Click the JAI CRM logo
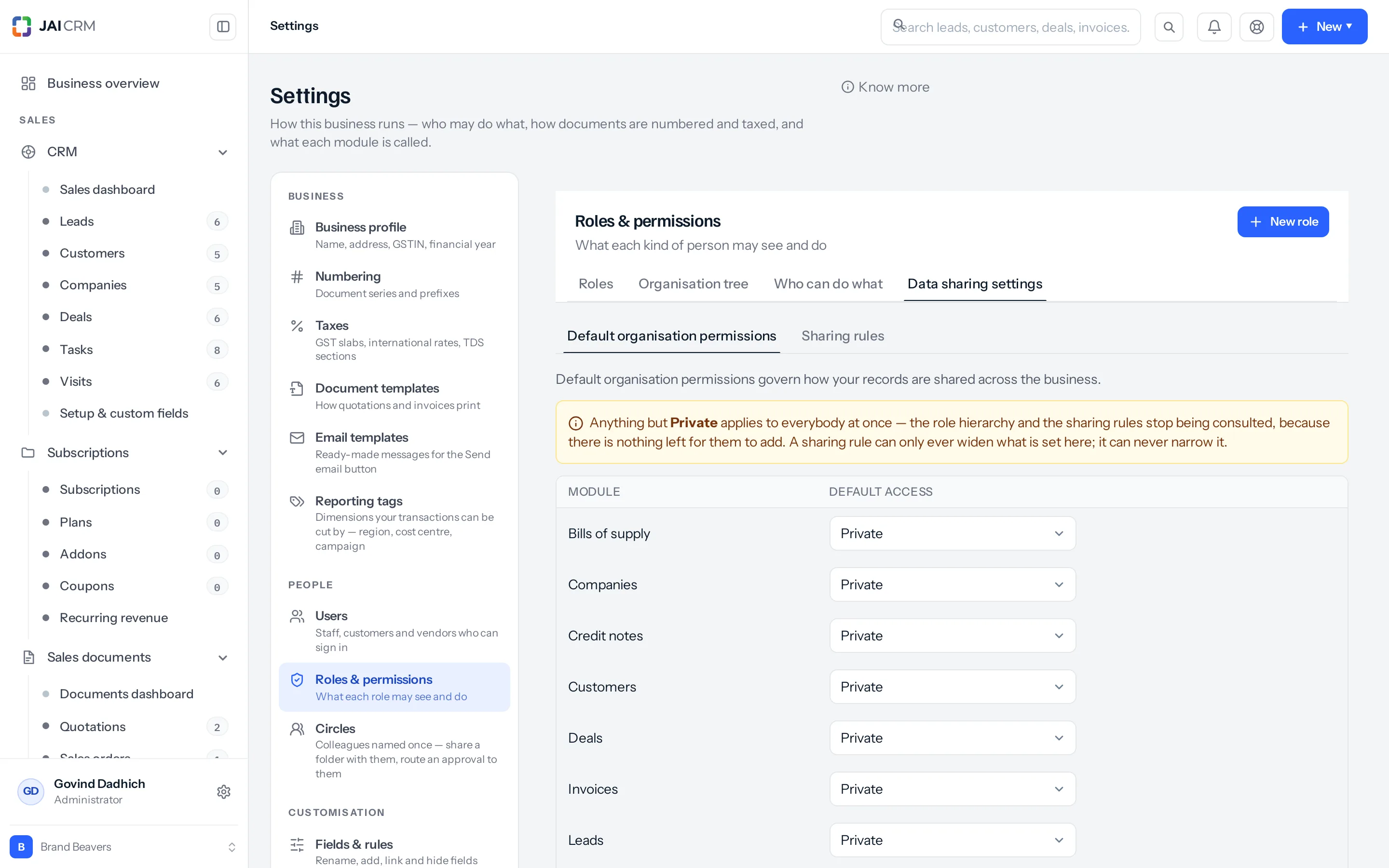This screenshot has width=1389, height=868. [x=54, y=26]
